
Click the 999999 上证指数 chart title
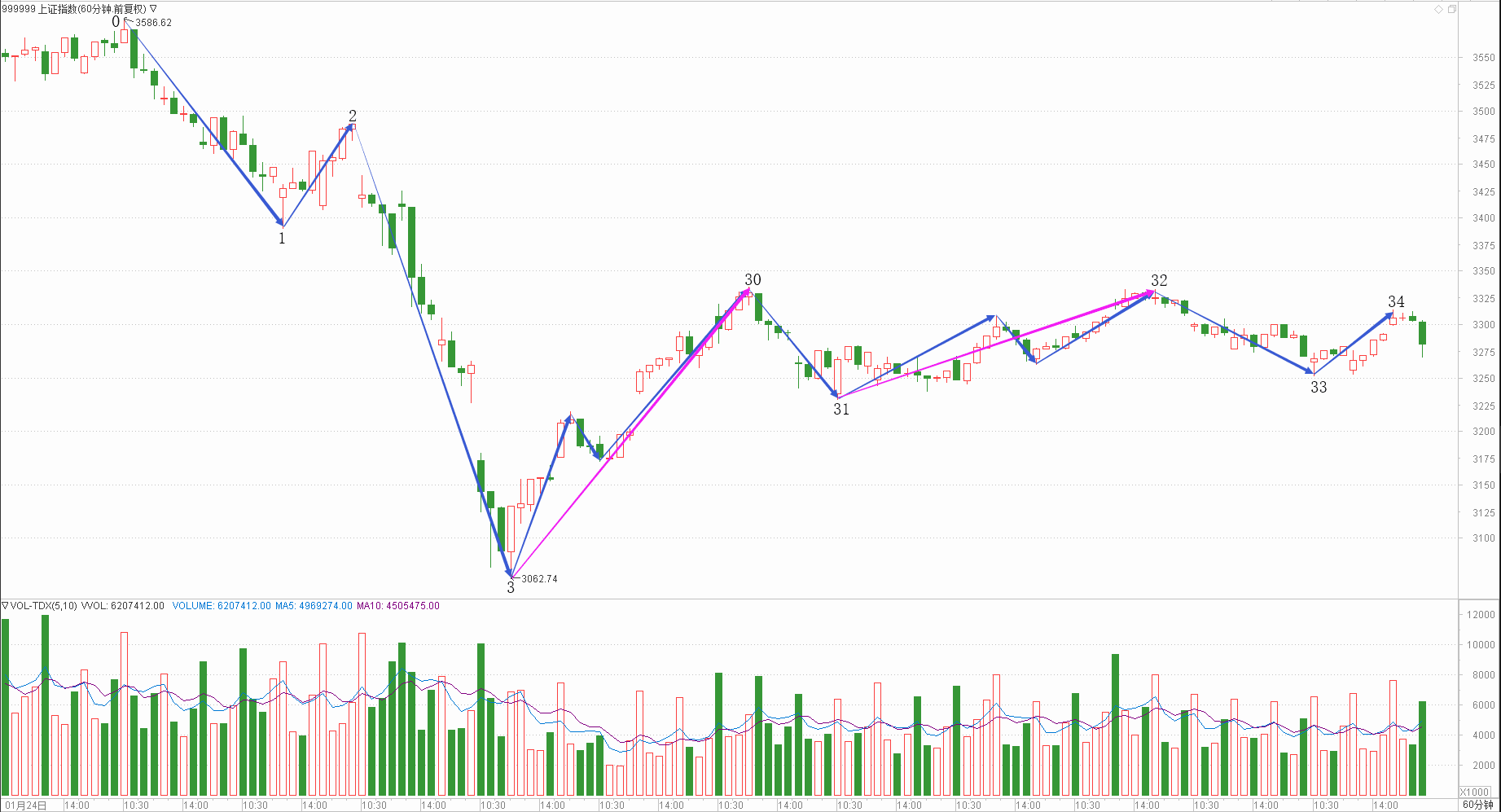click(x=73, y=9)
